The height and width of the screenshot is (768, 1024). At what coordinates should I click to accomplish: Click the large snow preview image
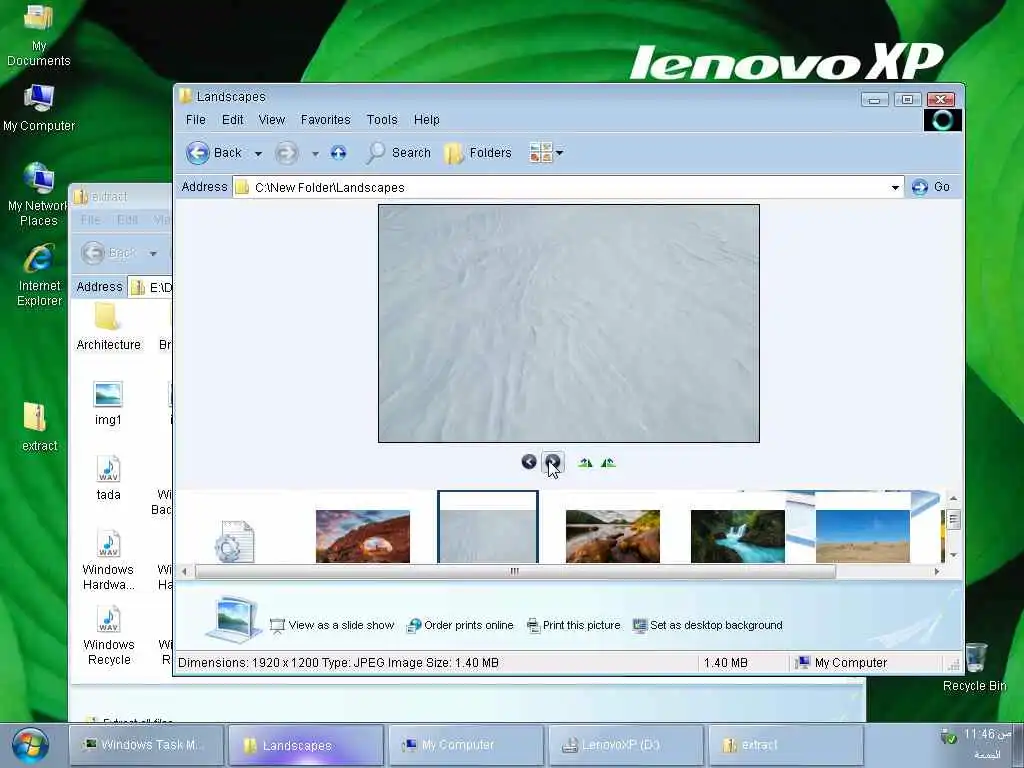(569, 323)
